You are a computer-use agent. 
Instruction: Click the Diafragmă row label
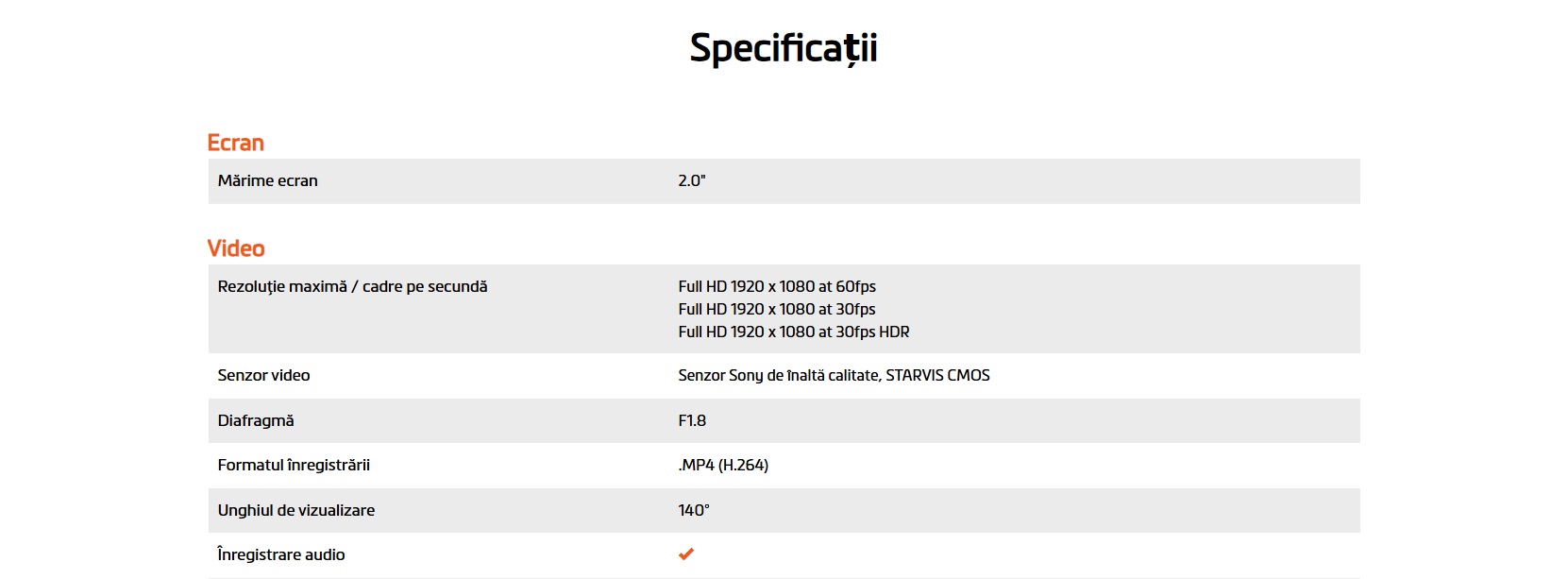(x=256, y=420)
